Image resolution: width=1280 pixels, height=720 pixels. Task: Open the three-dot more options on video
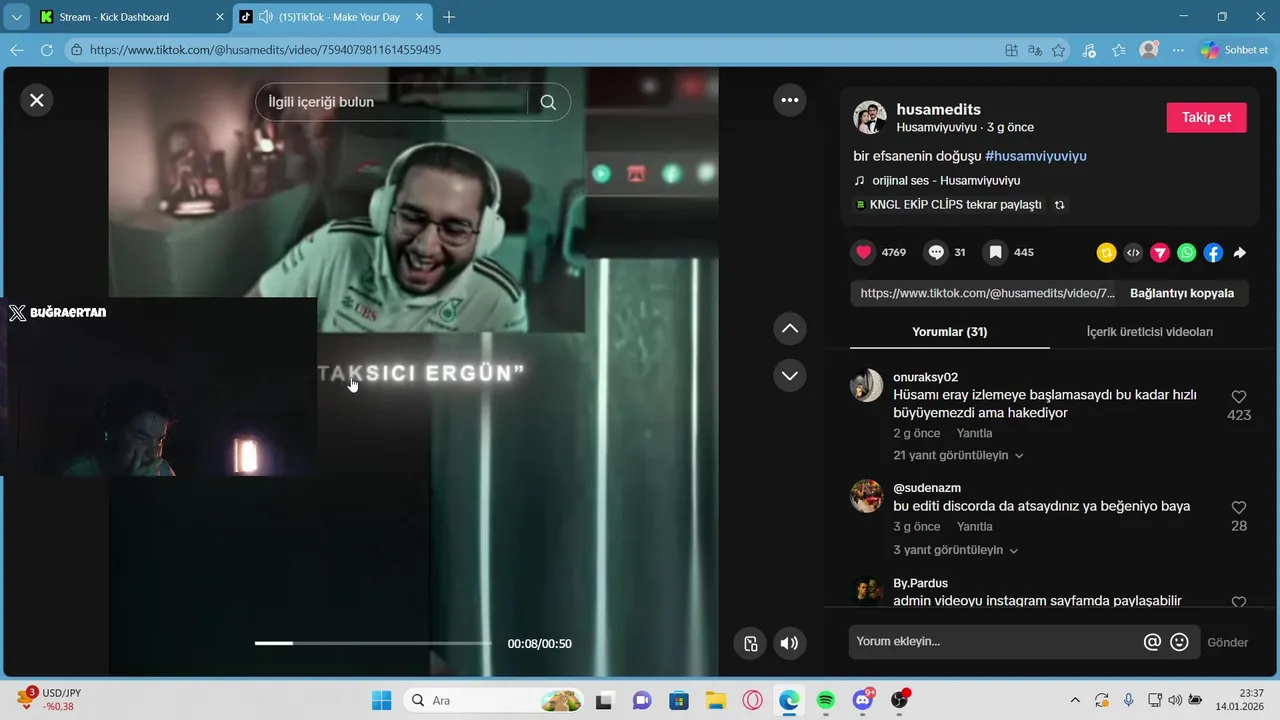[x=790, y=100]
